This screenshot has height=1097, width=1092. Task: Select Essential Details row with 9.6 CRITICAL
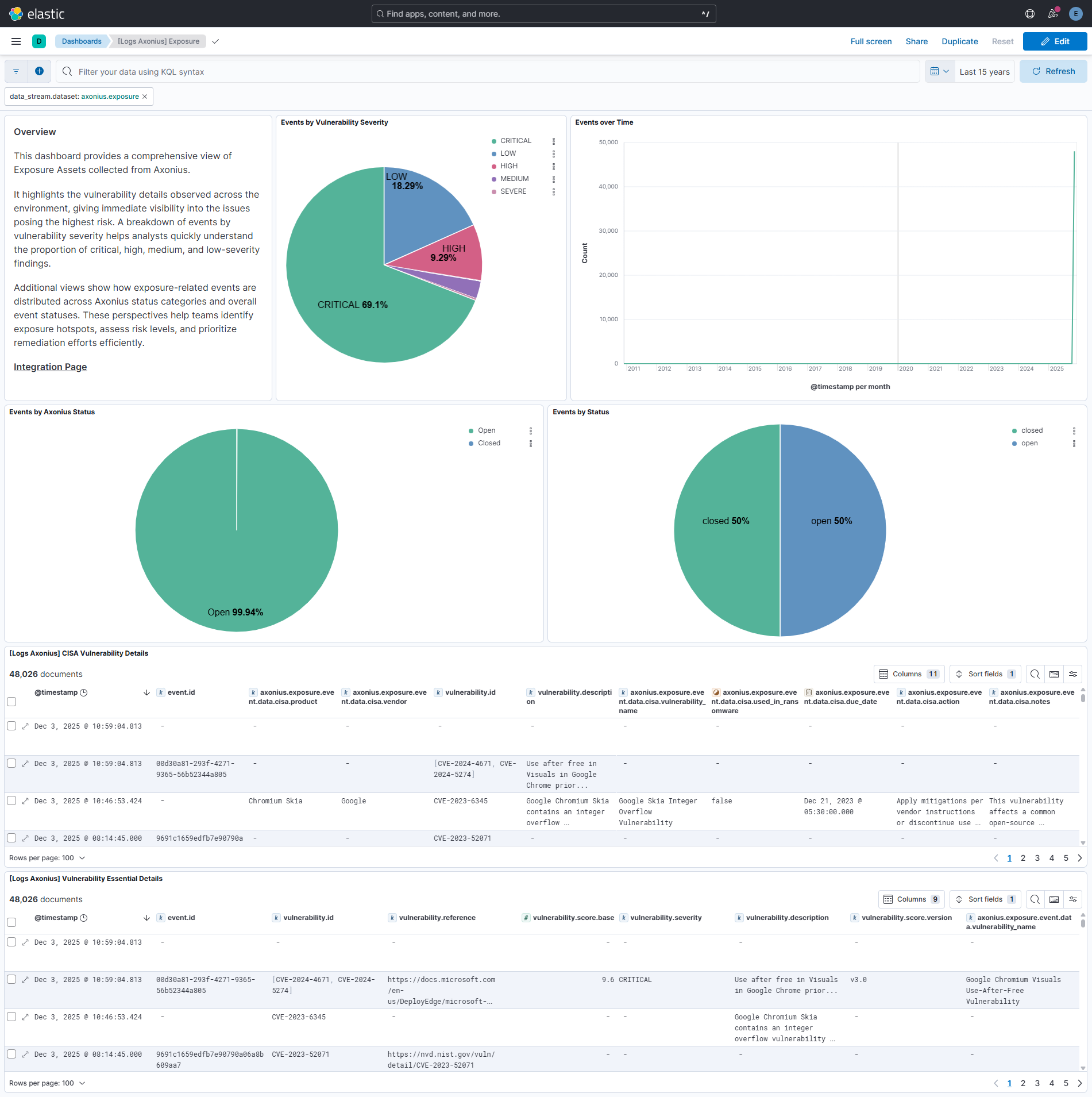point(11,979)
